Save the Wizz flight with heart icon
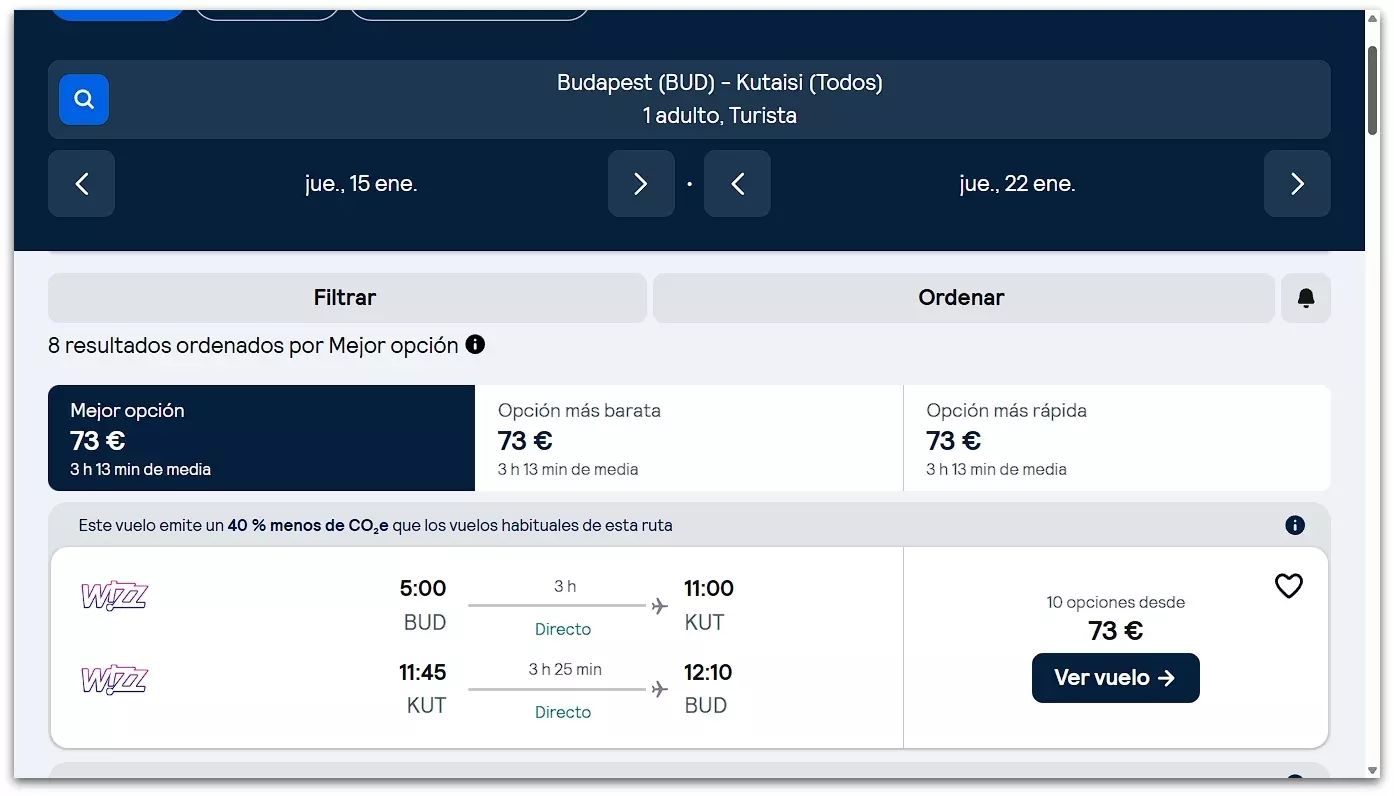The width and height of the screenshot is (1394, 796). (x=1288, y=586)
